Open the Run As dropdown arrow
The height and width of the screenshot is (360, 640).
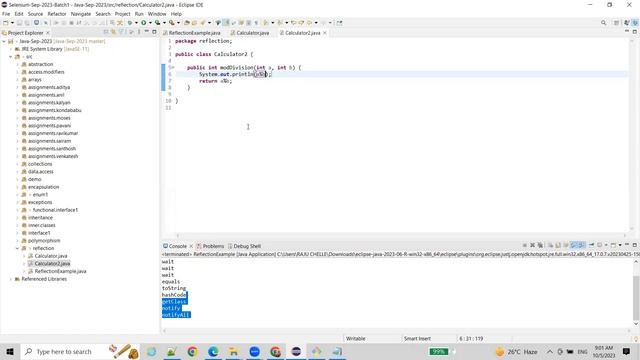coord(150,23)
